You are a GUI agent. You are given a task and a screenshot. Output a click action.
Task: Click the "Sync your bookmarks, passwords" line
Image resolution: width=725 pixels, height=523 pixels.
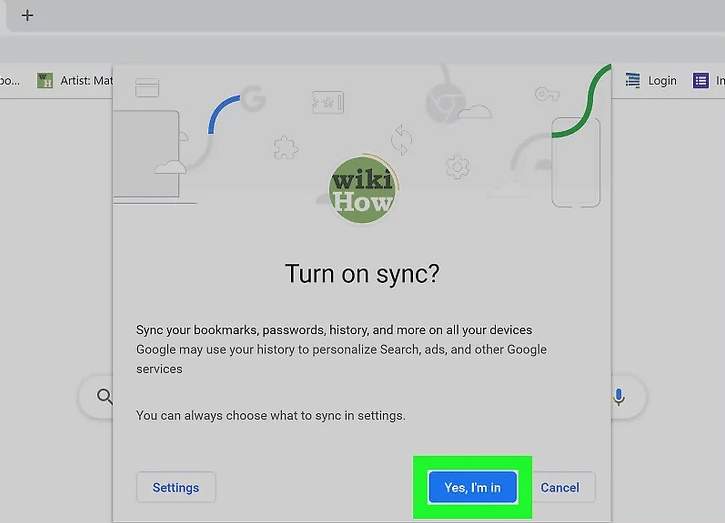334,330
